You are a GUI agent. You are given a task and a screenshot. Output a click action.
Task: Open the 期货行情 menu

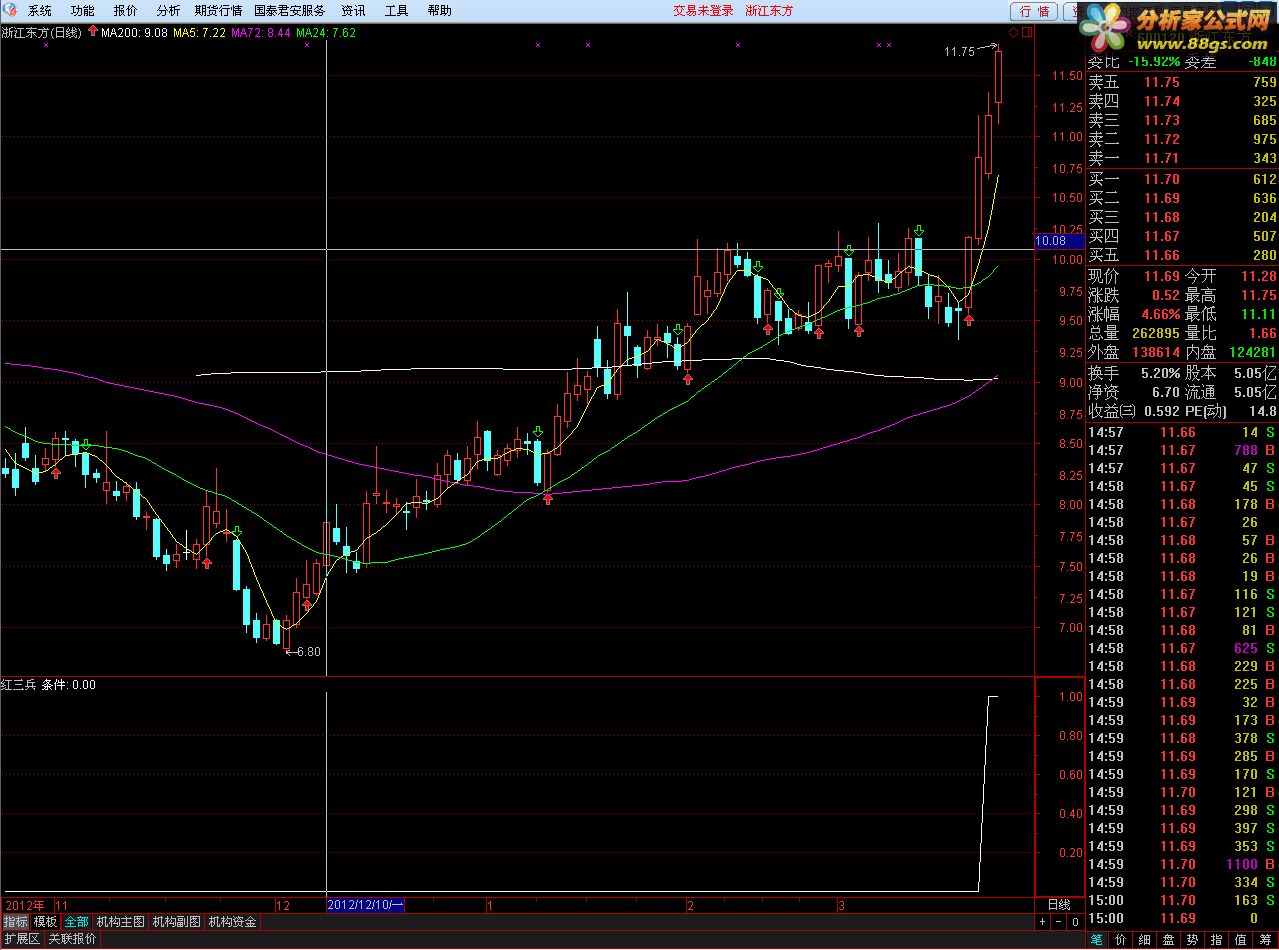pyautogui.click(x=218, y=11)
